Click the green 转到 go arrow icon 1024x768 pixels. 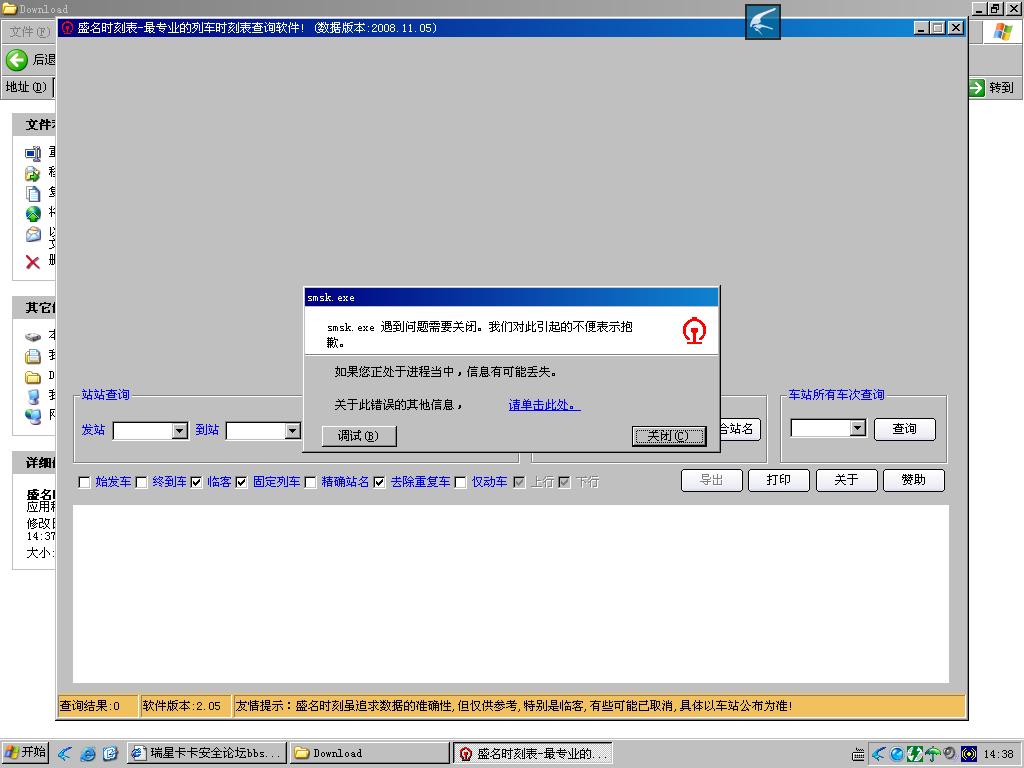(977, 88)
